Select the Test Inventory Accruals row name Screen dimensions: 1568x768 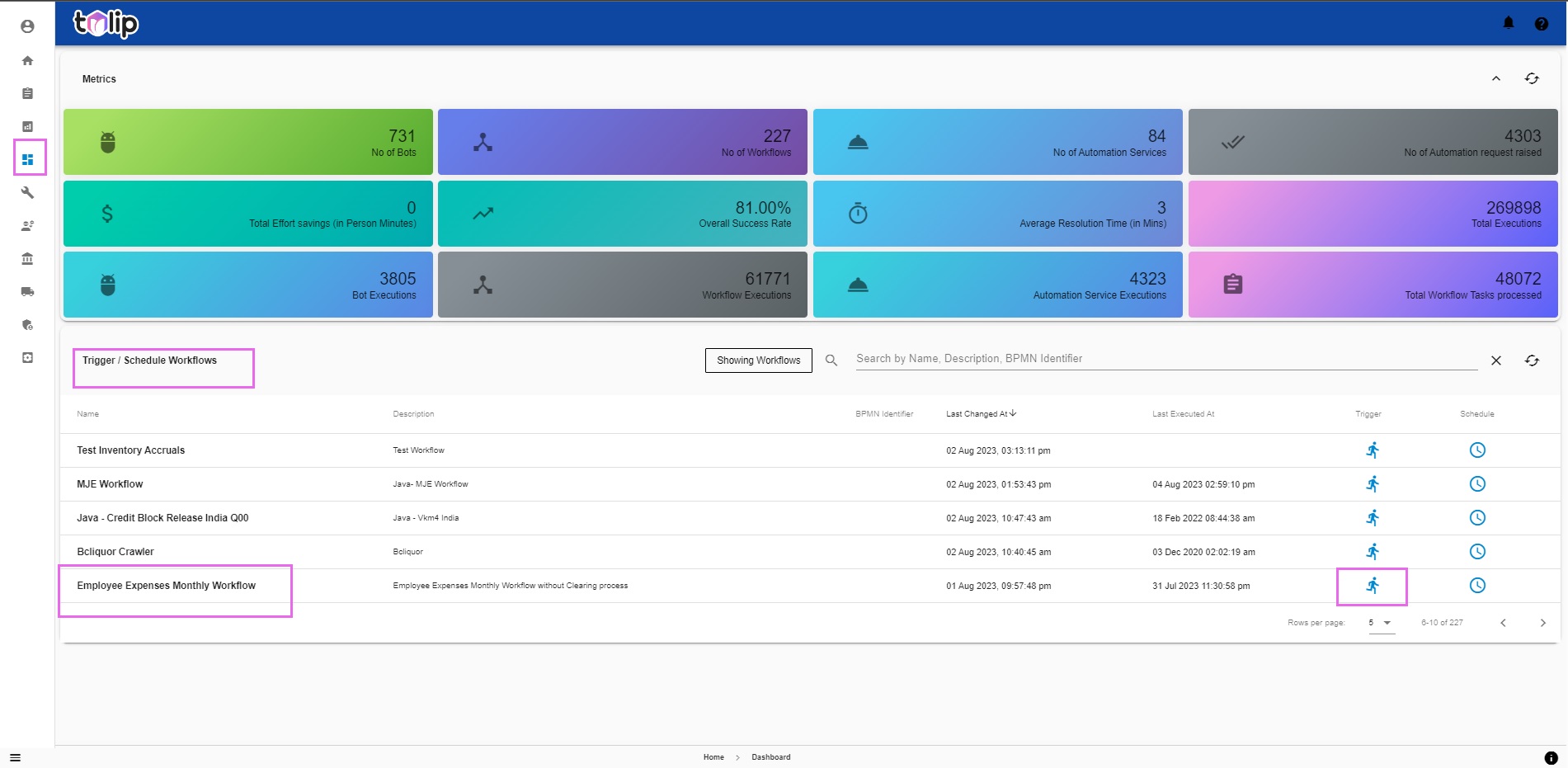130,450
